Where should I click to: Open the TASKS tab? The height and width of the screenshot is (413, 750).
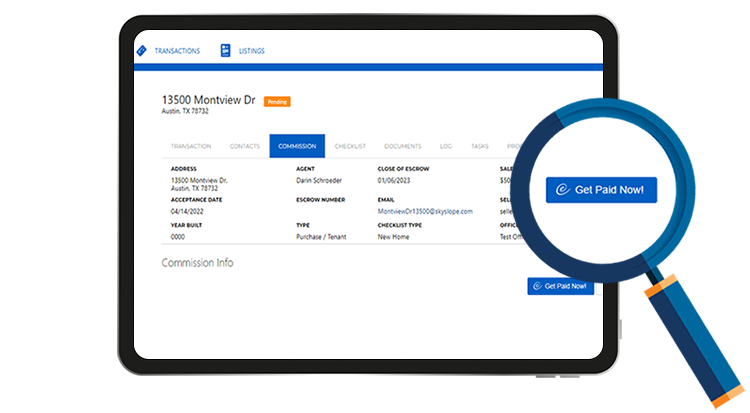point(480,146)
